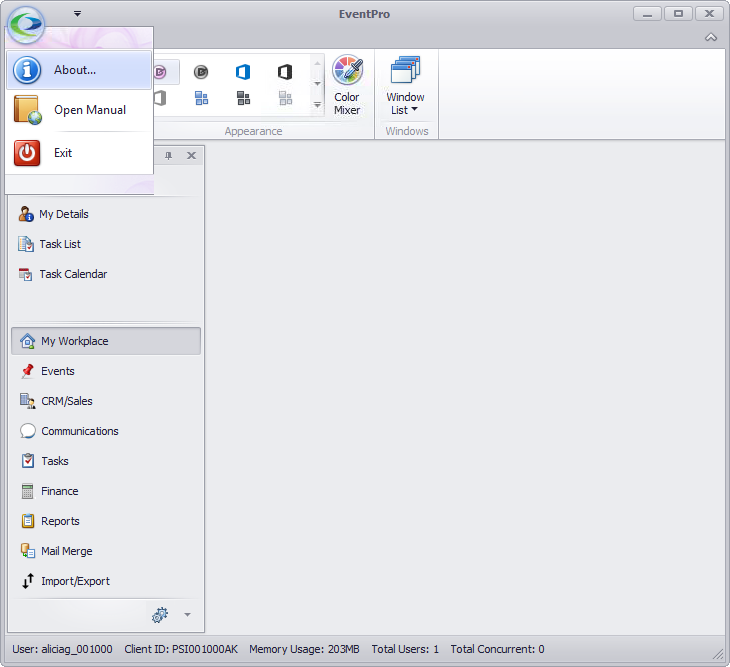Open the Color Mixer
Image resolution: width=730 pixels, height=667 pixels.
[x=347, y=85]
